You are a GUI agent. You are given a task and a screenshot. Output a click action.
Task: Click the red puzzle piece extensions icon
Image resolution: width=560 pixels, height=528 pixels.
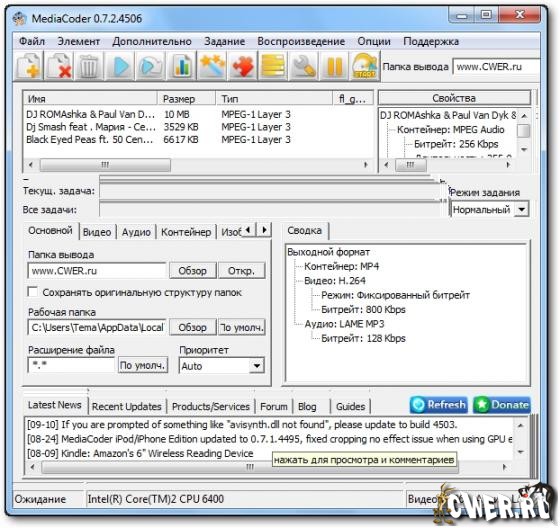pos(243,66)
